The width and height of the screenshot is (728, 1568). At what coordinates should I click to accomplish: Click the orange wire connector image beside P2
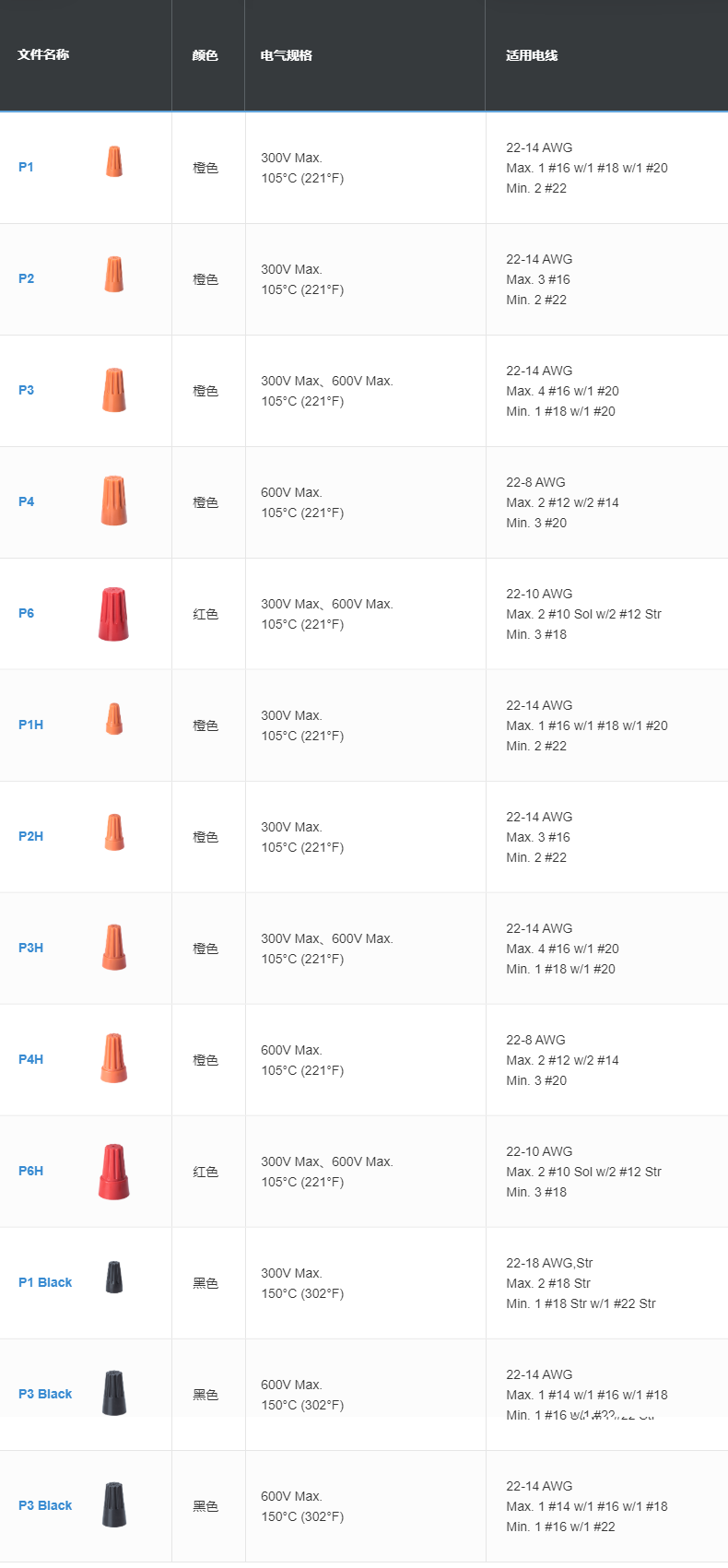tap(113, 274)
